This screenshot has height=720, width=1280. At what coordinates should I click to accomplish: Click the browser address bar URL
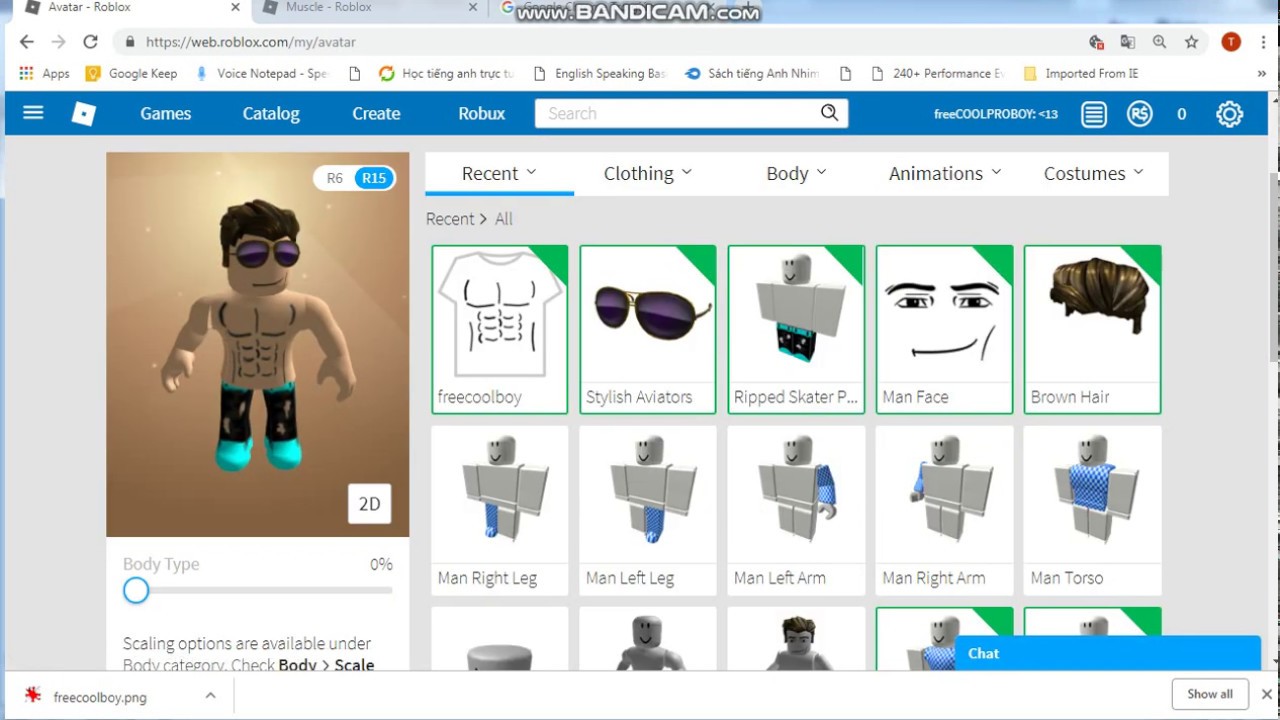pos(250,42)
